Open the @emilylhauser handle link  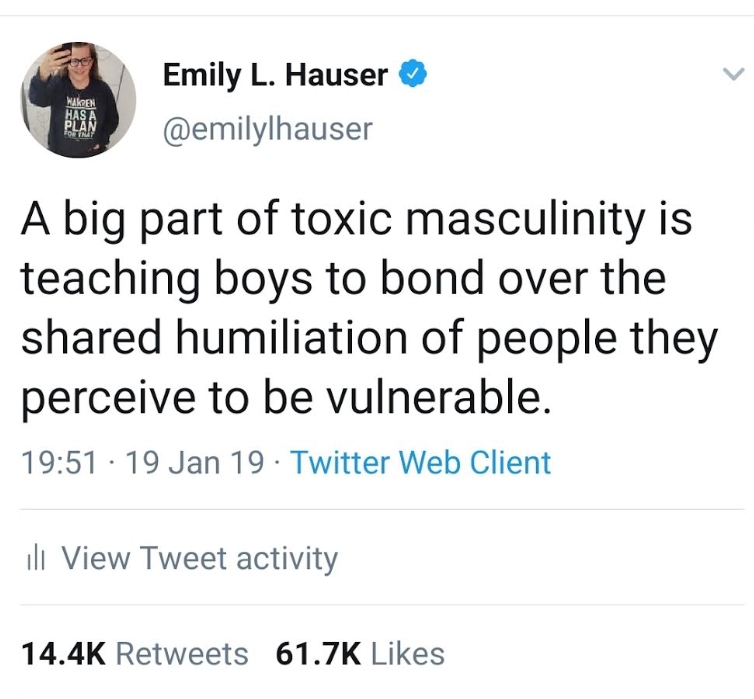tap(267, 128)
